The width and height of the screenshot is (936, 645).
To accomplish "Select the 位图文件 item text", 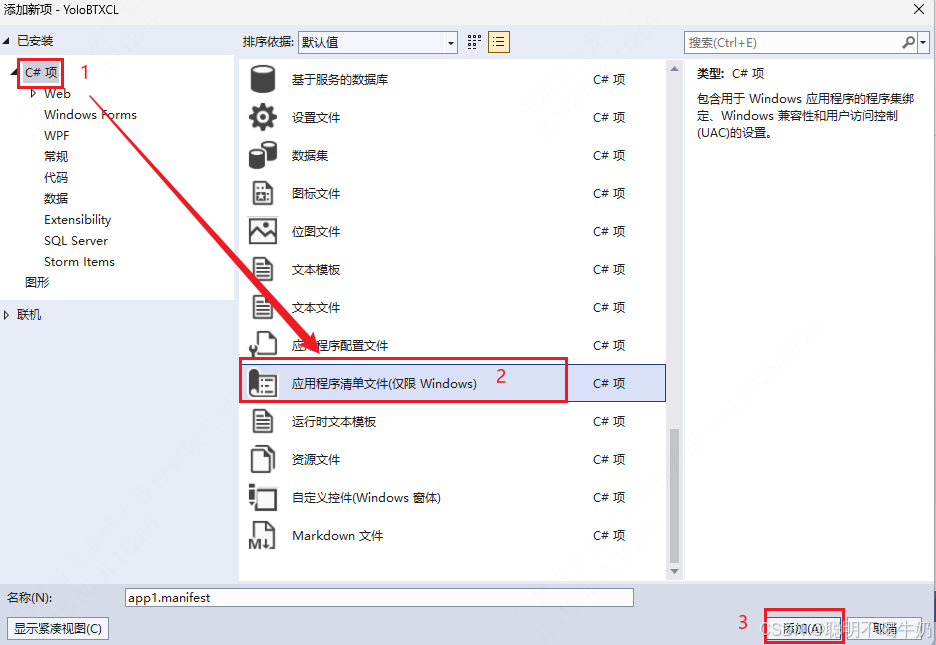I will point(316,232).
